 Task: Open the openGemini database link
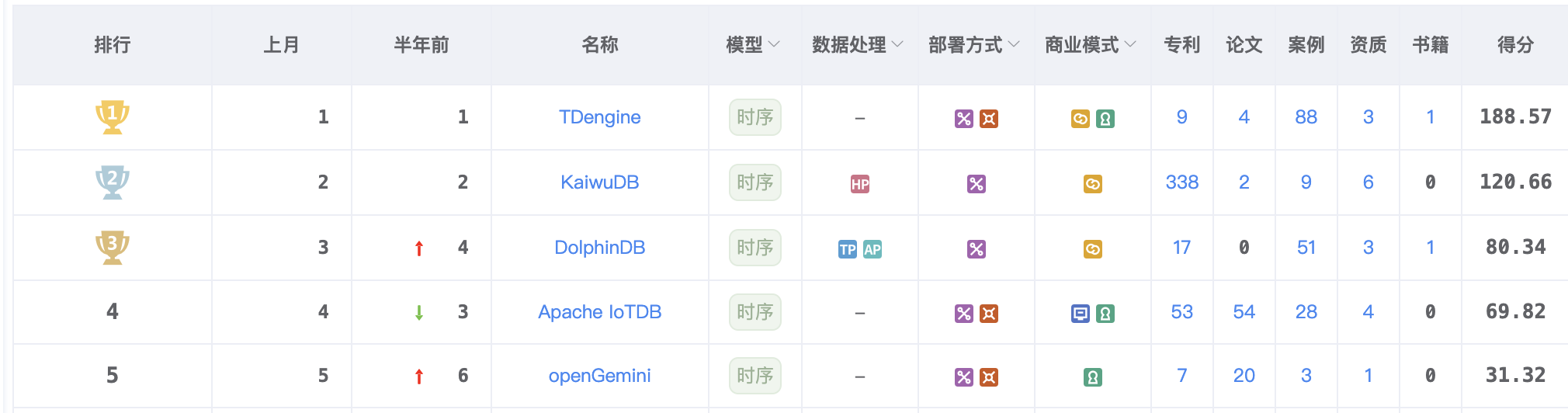(x=600, y=376)
